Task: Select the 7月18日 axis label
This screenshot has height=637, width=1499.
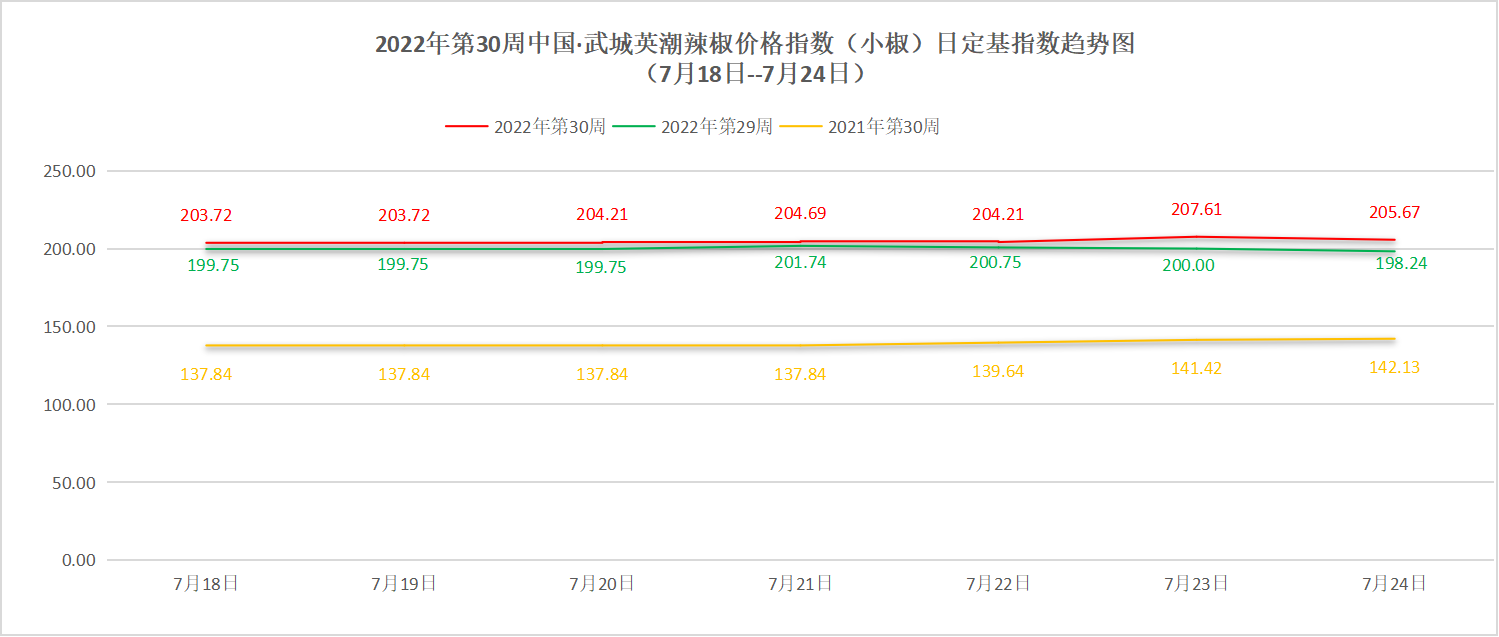Action: 206,584
